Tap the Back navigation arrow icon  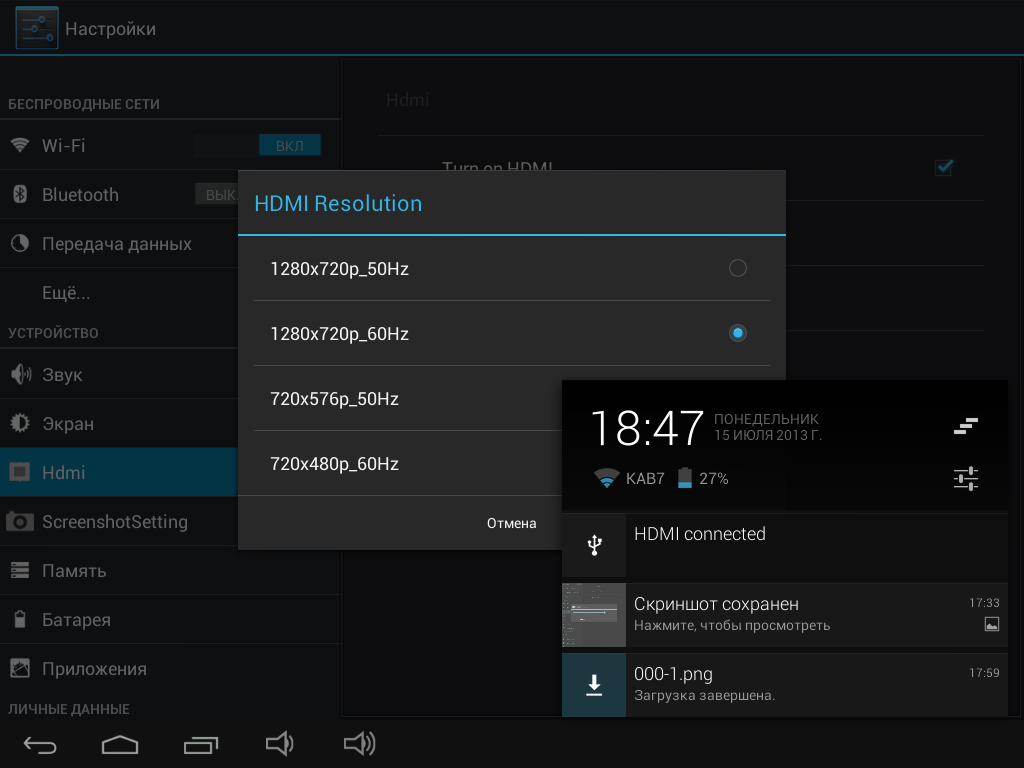[40, 744]
